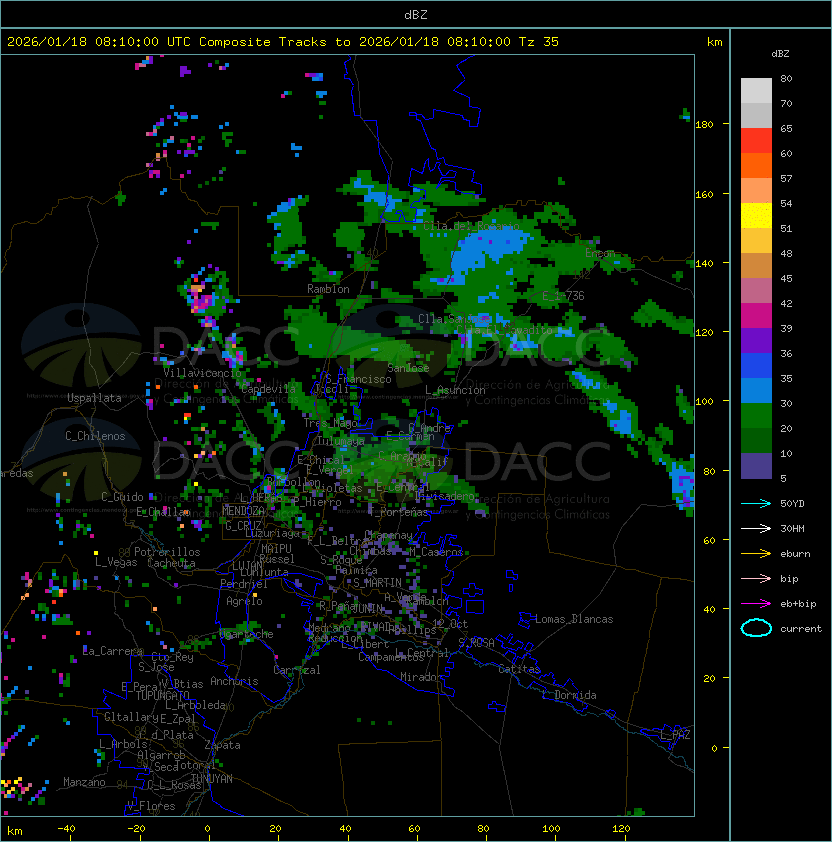Screen dimensions: 832x842
Task: Click the yellow eburn arrow icon
Action: click(756, 554)
